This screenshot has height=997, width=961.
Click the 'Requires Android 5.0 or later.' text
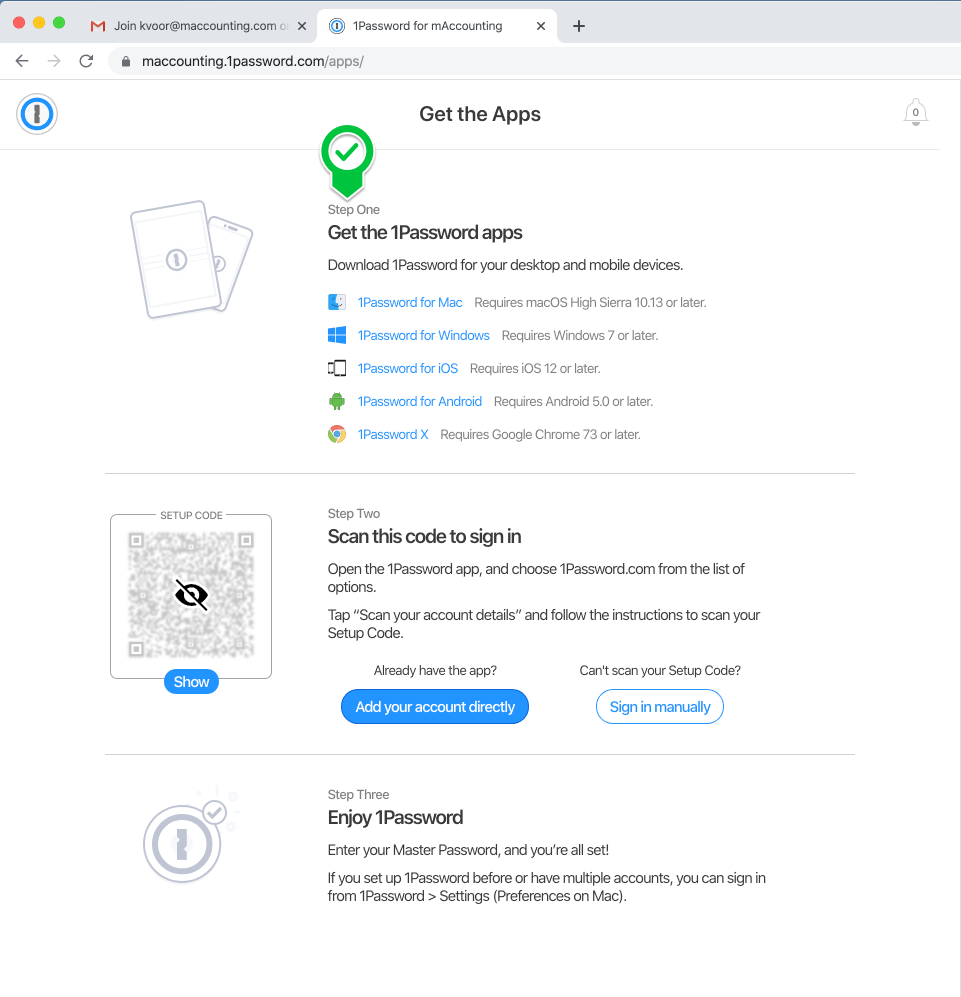[x=573, y=402]
